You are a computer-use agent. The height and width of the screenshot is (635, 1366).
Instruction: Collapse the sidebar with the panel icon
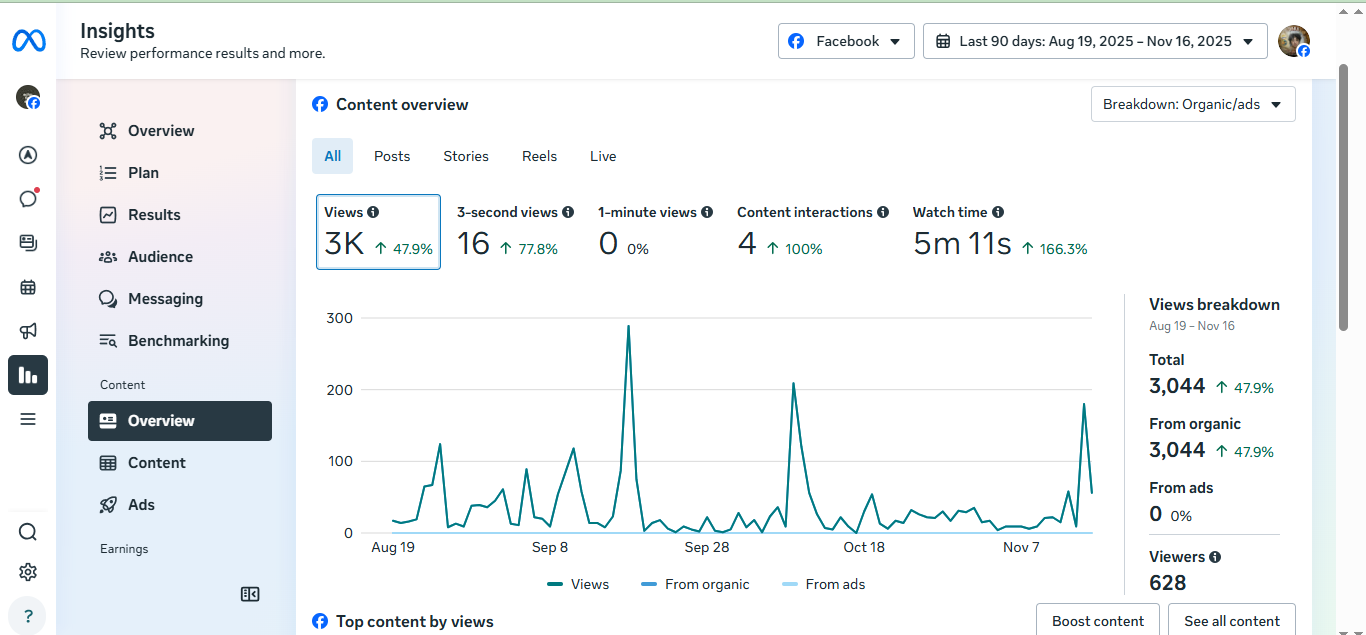pyautogui.click(x=250, y=594)
